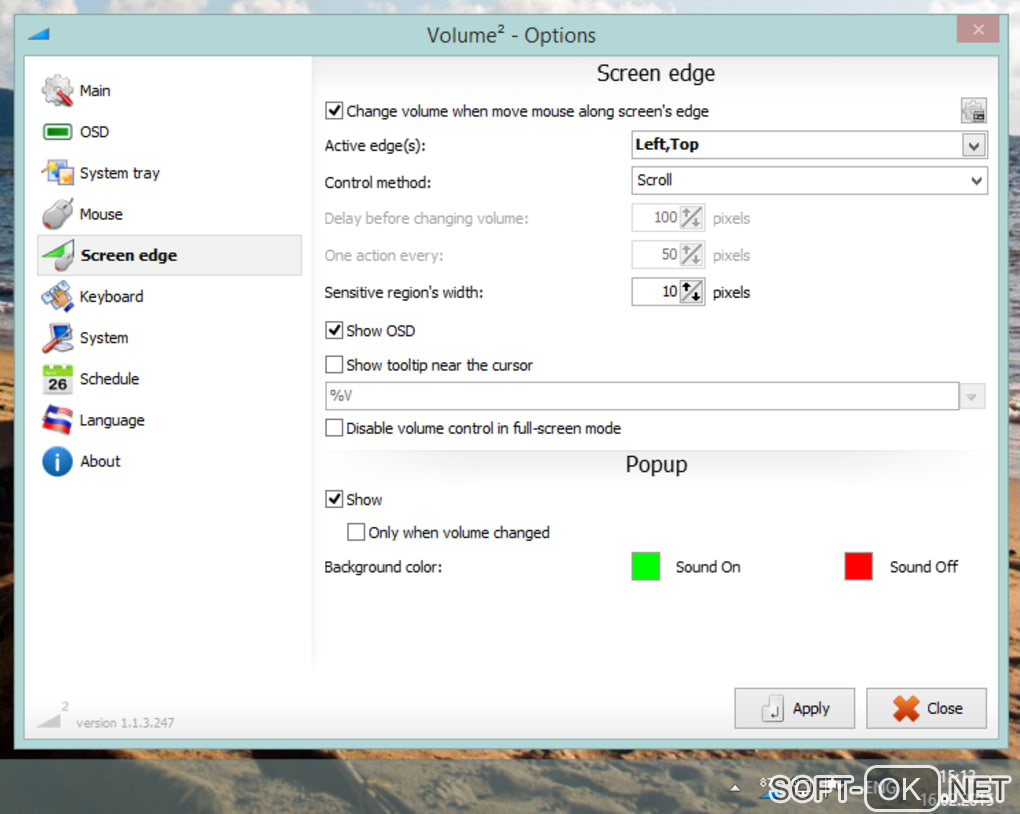Click the System computer icon
Image resolution: width=1020 pixels, height=814 pixels.
pos(57,338)
